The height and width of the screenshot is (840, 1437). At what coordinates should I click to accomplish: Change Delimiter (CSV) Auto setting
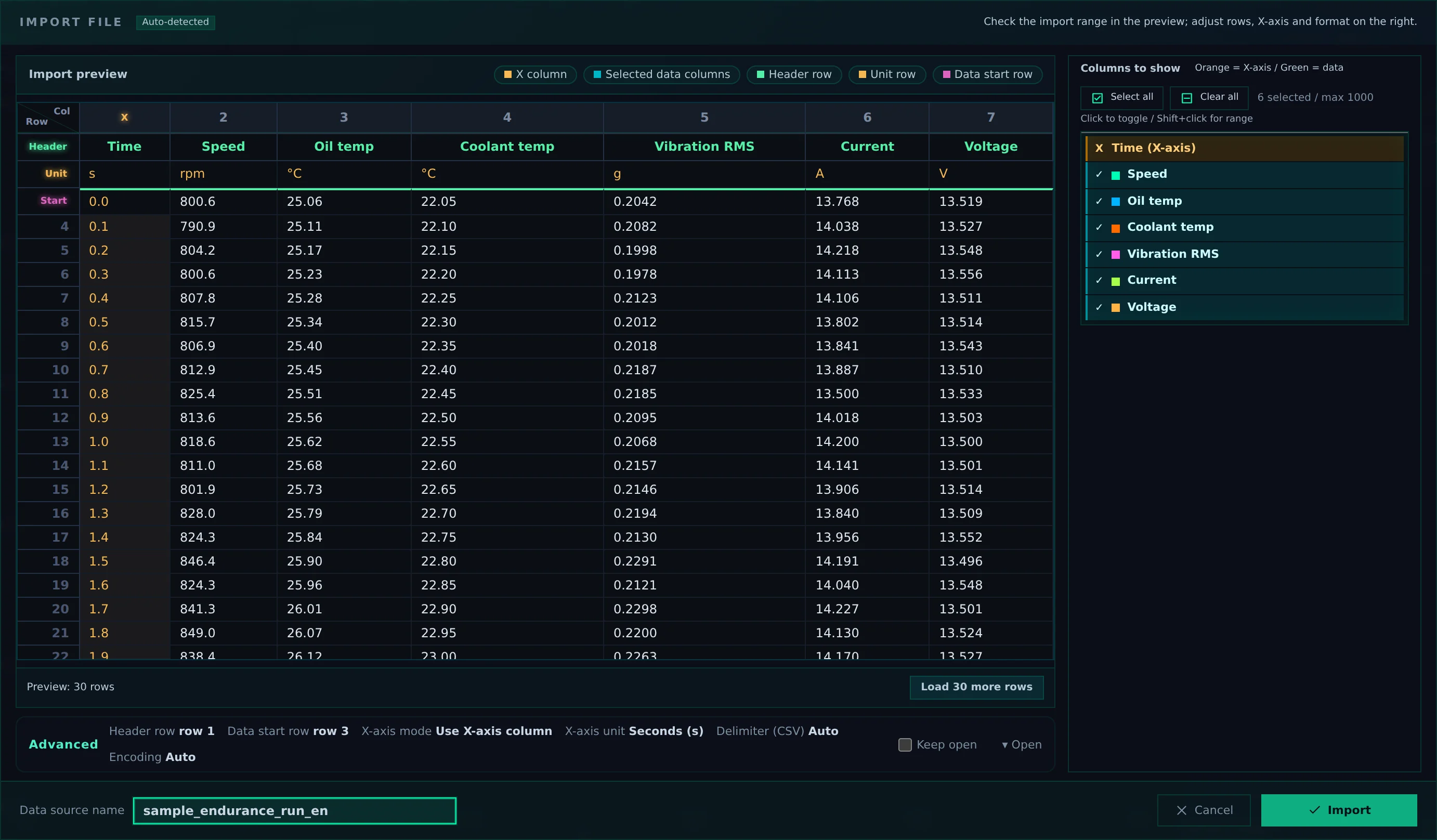(x=777, y=731)
